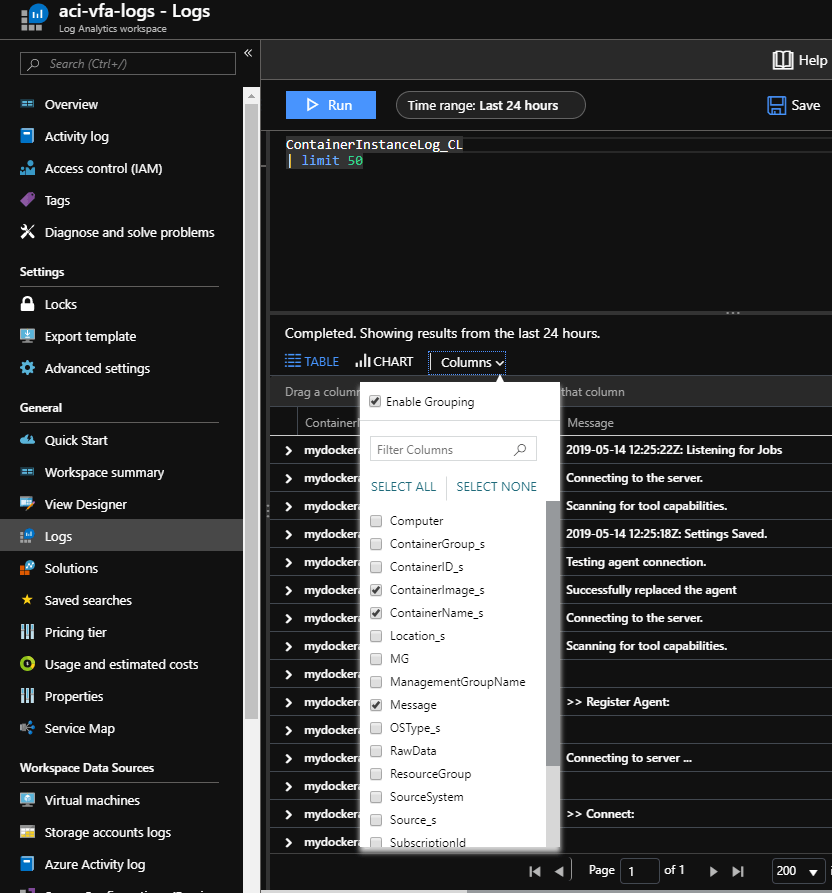The height and width of the screenshot is (893, 832).
Task: Toggle the Enable Grouping checkbox
Action: (376, 401)
